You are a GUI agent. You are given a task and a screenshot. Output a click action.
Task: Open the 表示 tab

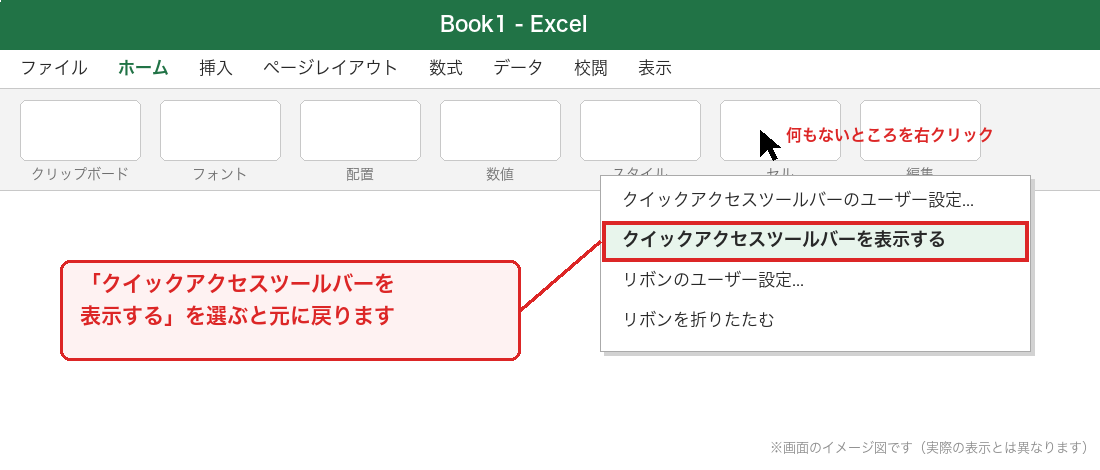click(x=655, y=68)
